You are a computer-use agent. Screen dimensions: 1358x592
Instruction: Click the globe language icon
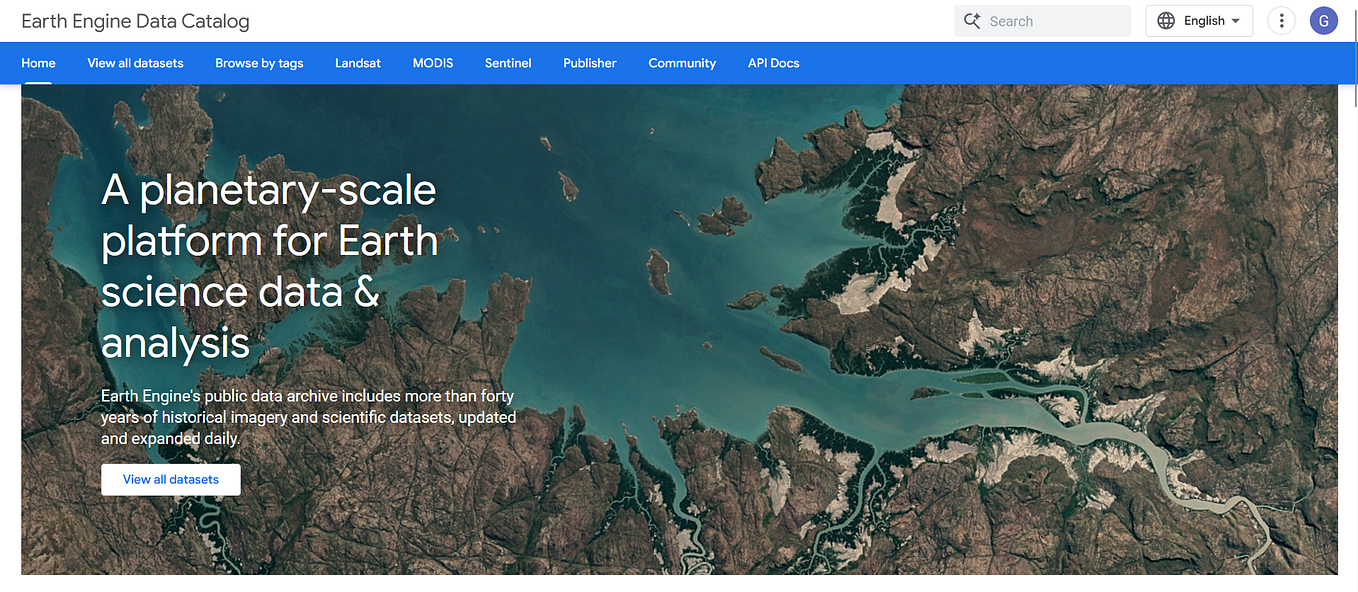tap(1166, 21)
